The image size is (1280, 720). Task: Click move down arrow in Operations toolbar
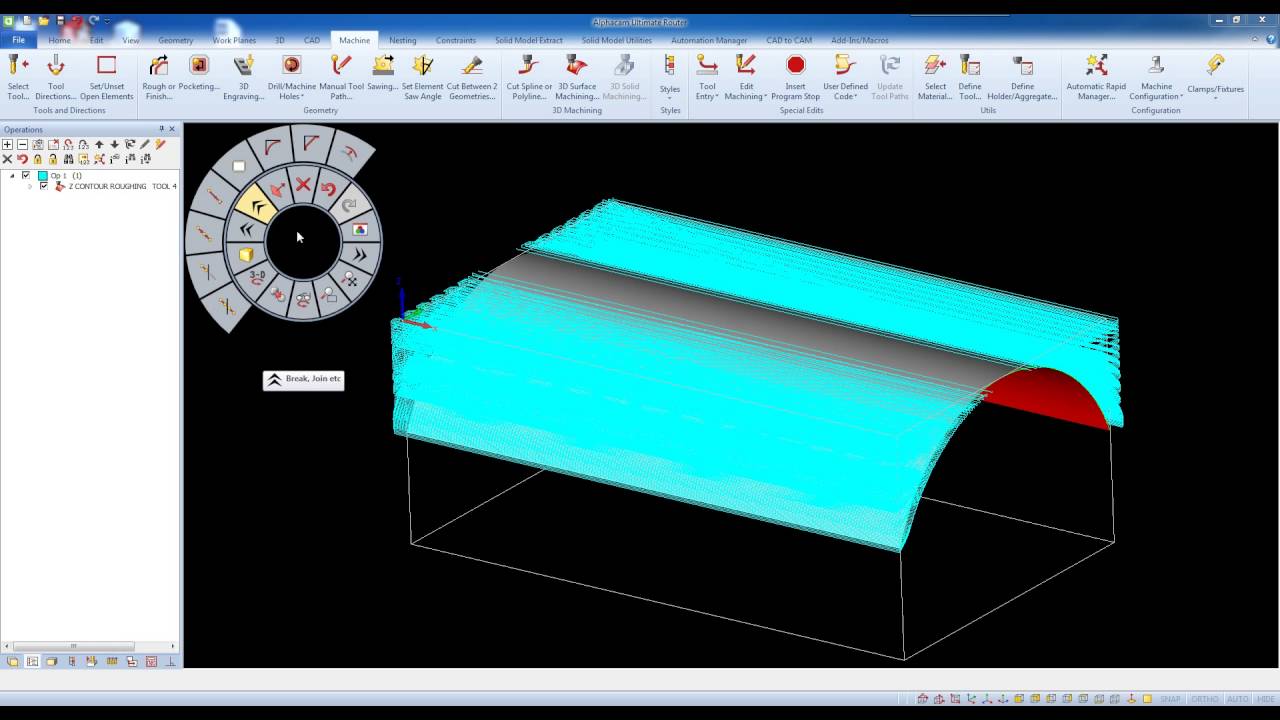[114, 145]
